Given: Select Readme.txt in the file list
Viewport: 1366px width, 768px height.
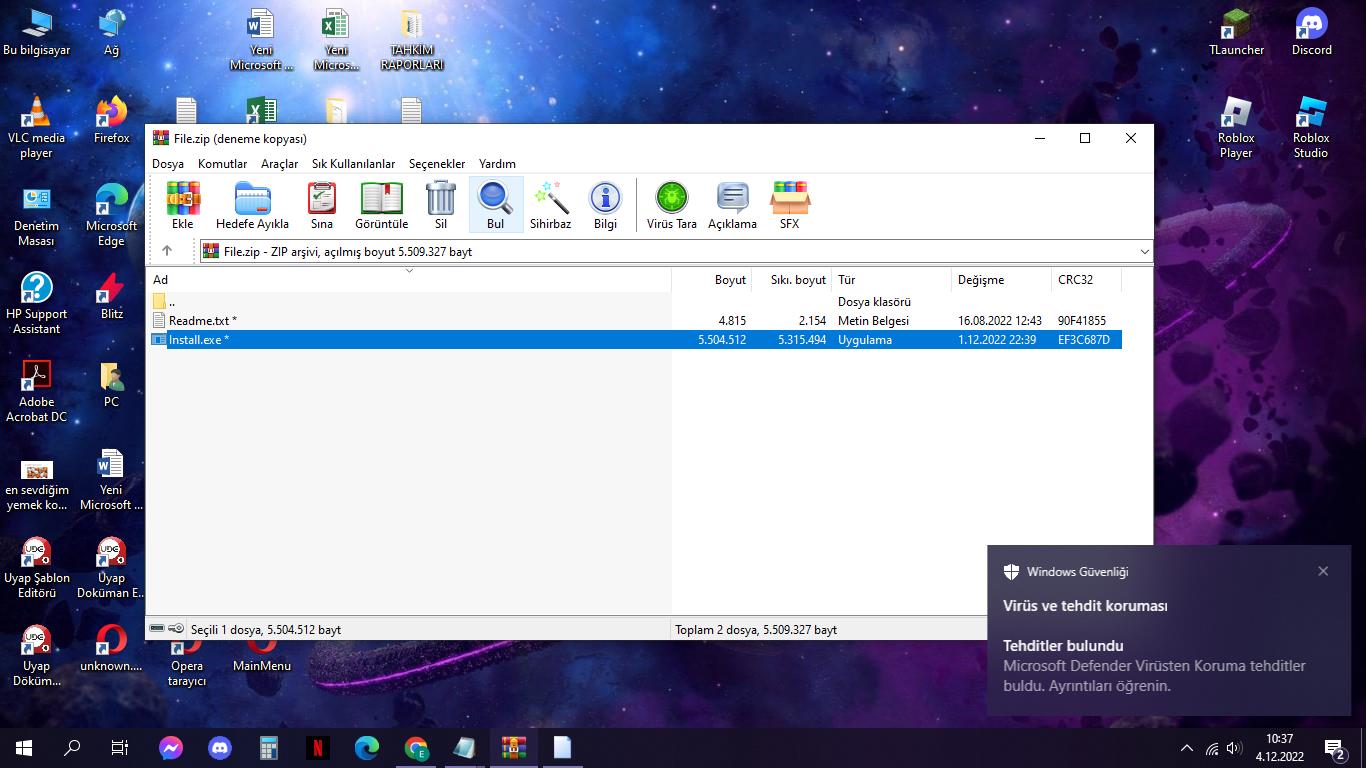Looking at the screenshot, I should (x=202, y=321).
